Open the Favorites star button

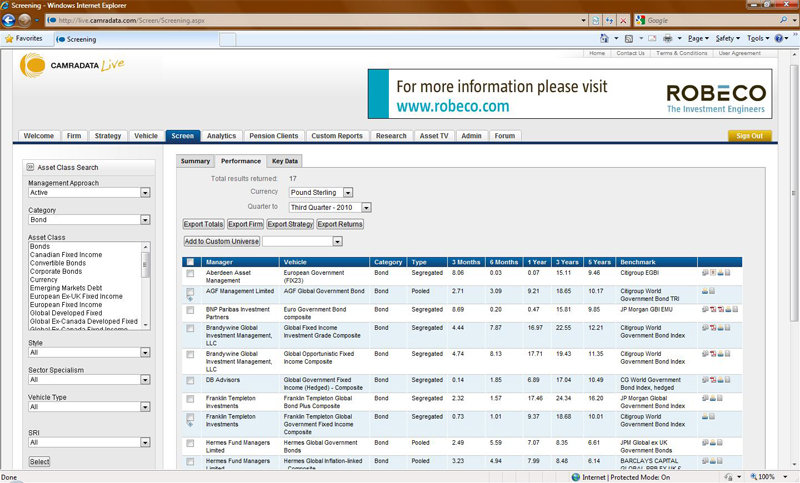(x=24, y=39)
